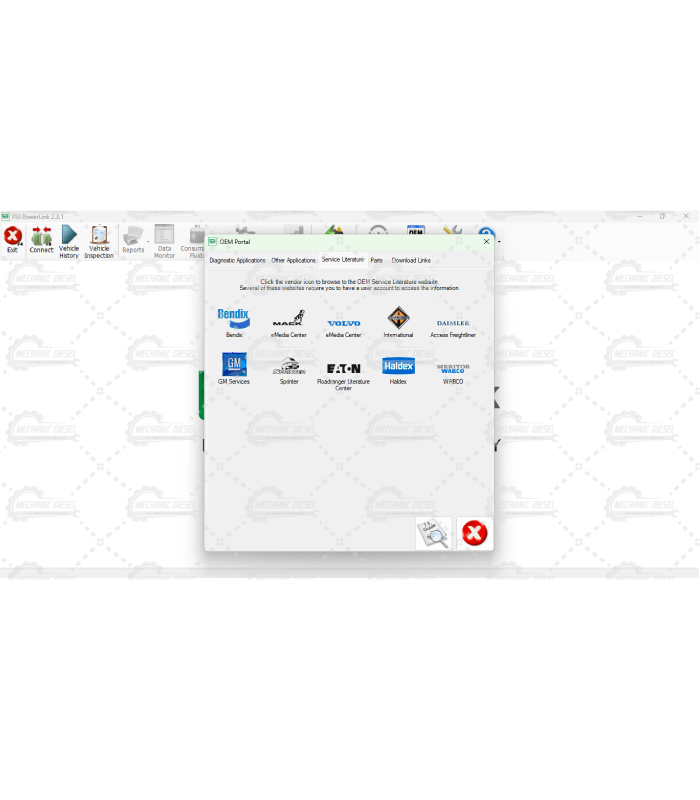Viewport: 700px width, 800px height.
Task: Click the Haldex vendor logo
Action: (398, 366)
